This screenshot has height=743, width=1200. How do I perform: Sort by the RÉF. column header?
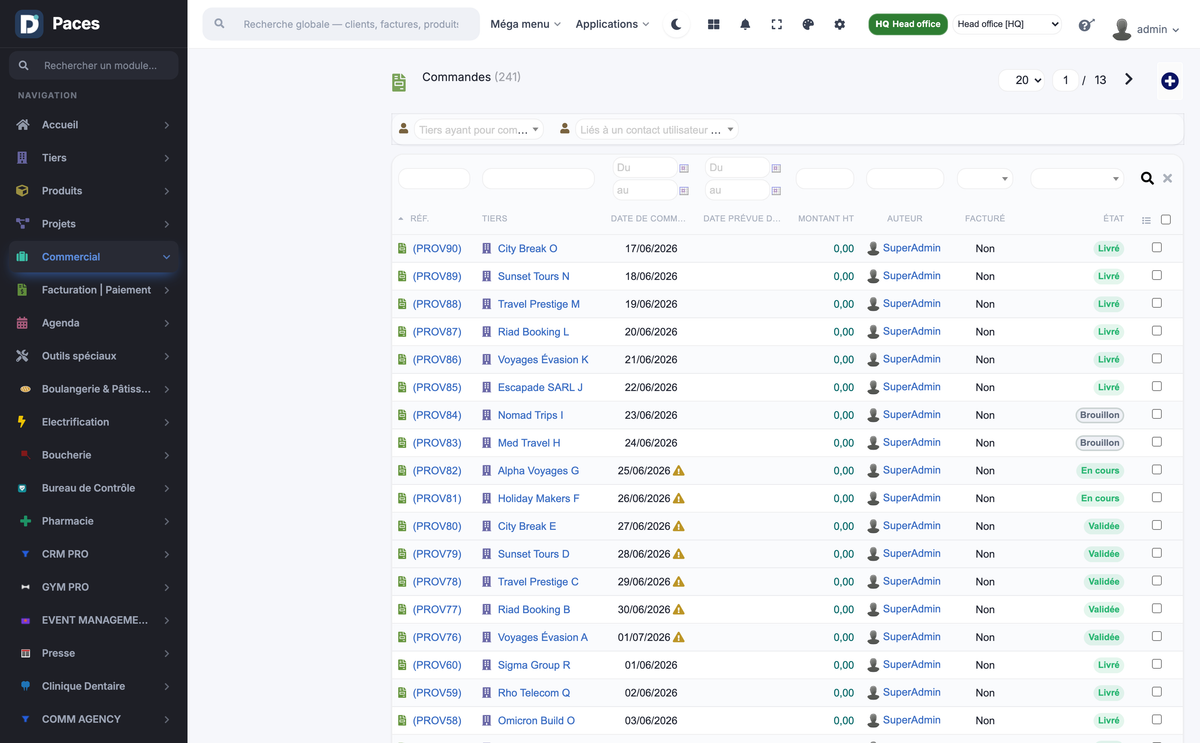(419, 219)
